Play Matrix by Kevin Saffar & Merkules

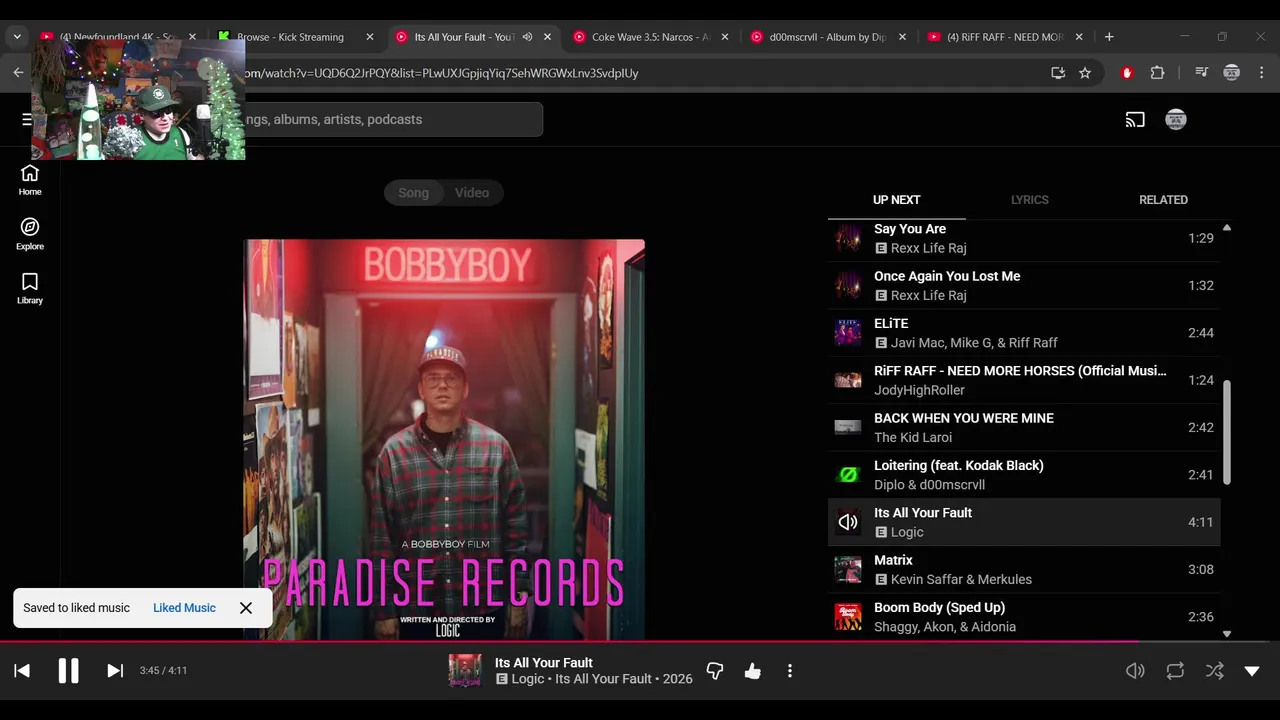(1024, 569)
